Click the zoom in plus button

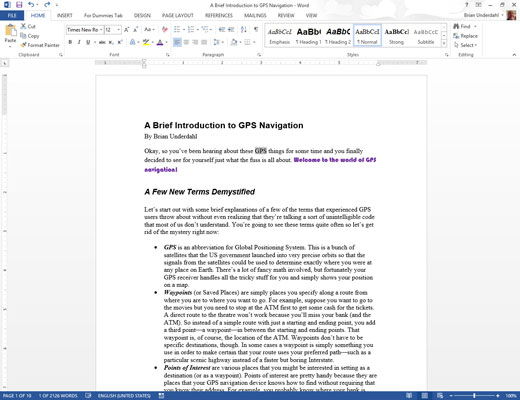coord(498,396)
